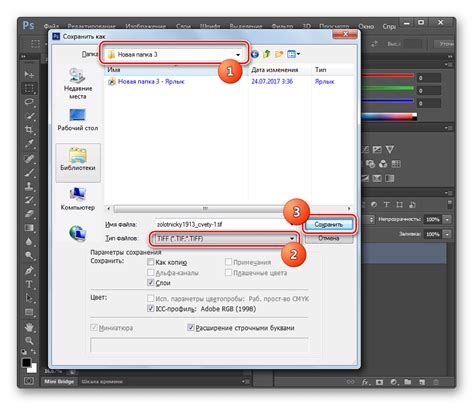Open Фильтр menu
474x406 pixels.
click(282, 26)
